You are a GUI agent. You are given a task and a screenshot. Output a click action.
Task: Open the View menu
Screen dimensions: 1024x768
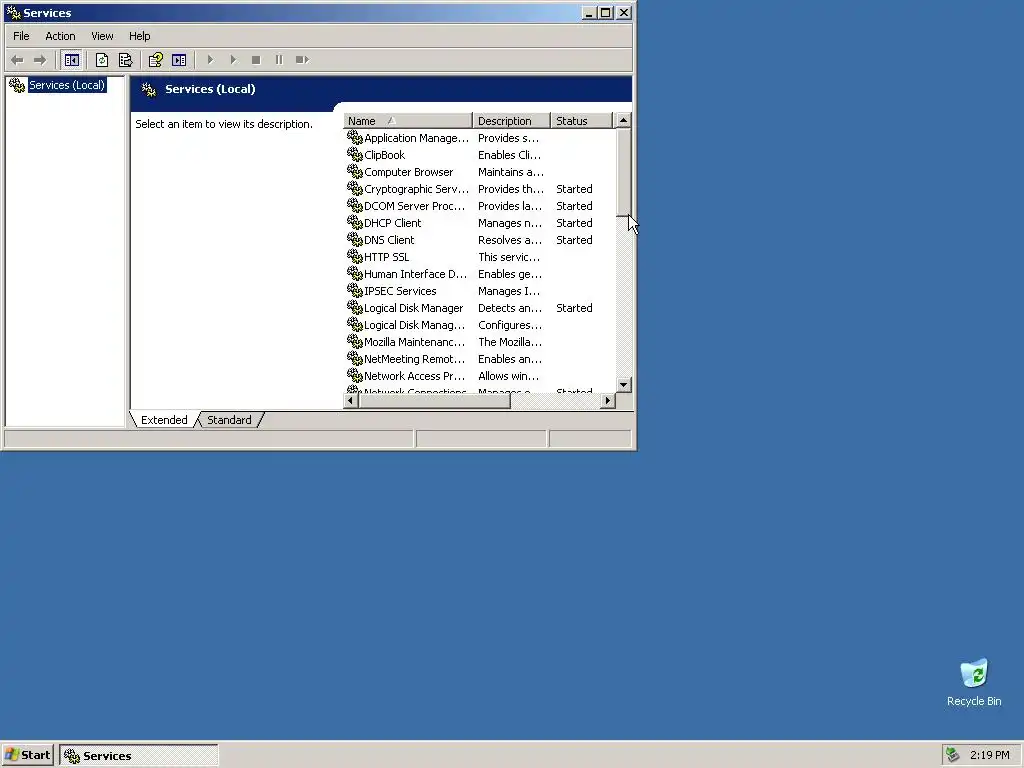[102, 36]
